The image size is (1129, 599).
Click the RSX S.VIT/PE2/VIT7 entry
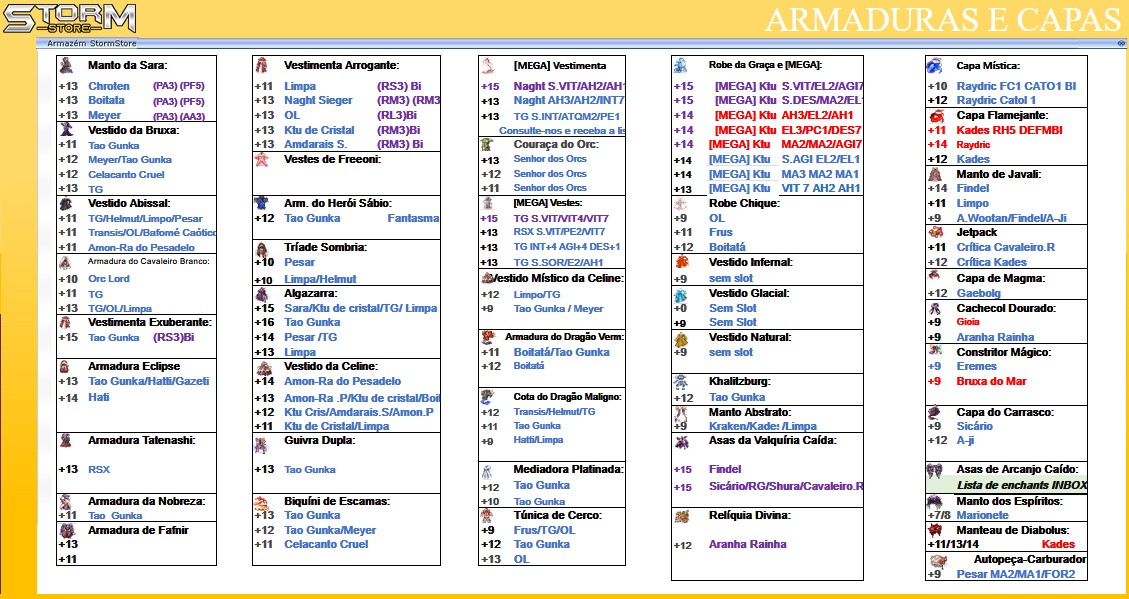(x=559, y=233)
